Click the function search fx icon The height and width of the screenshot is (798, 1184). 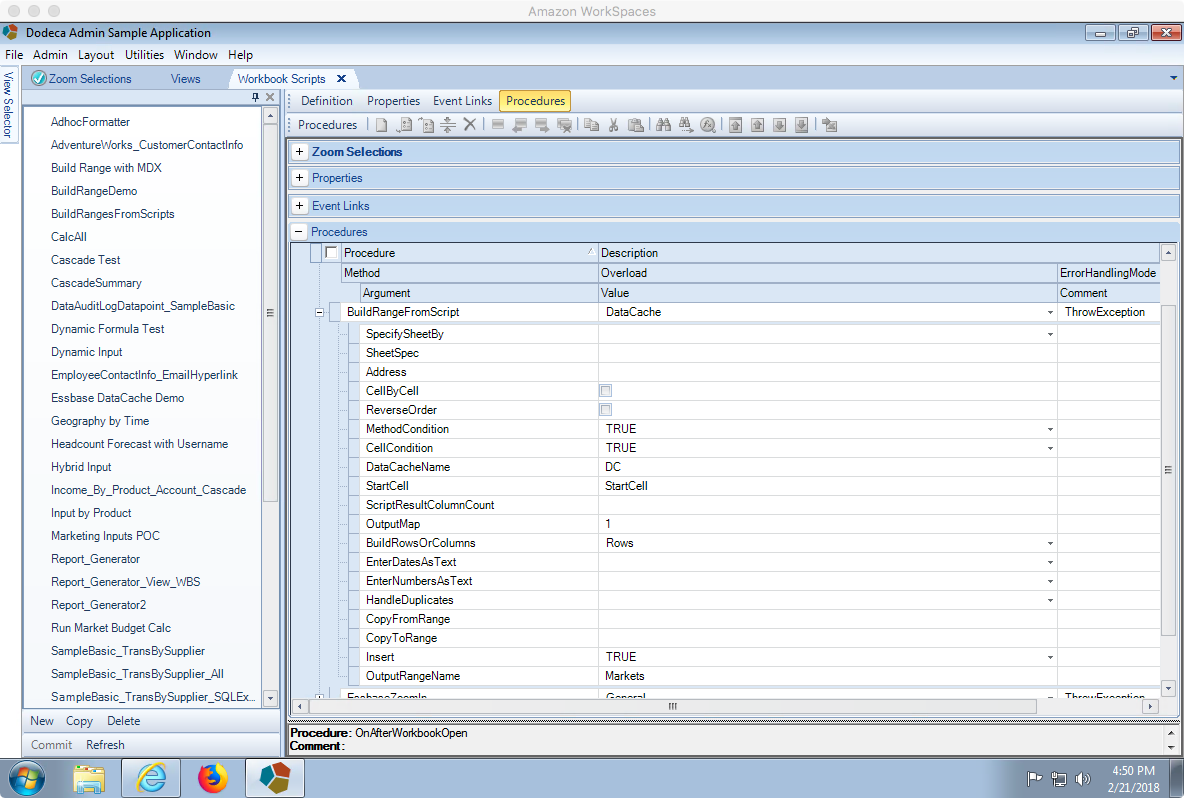[x=708, y=125]
